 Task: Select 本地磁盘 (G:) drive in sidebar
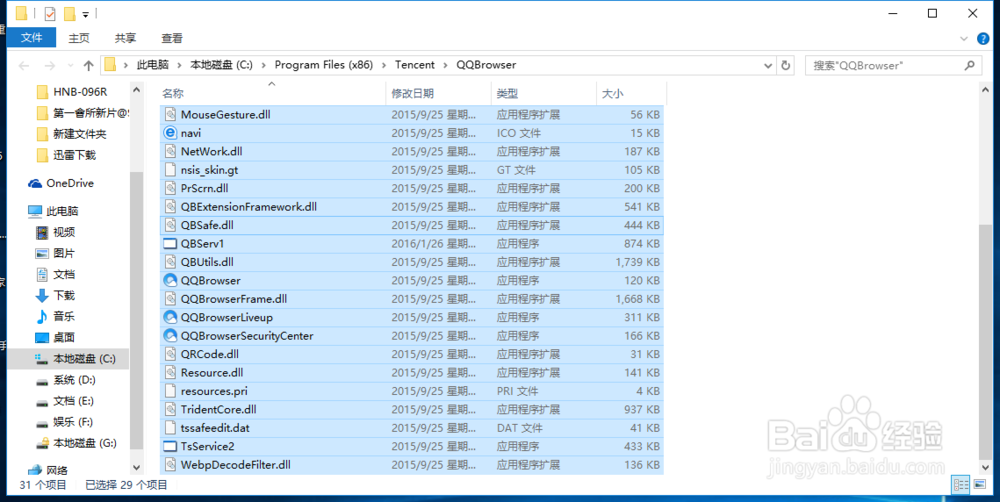click(x=84, y=443)
